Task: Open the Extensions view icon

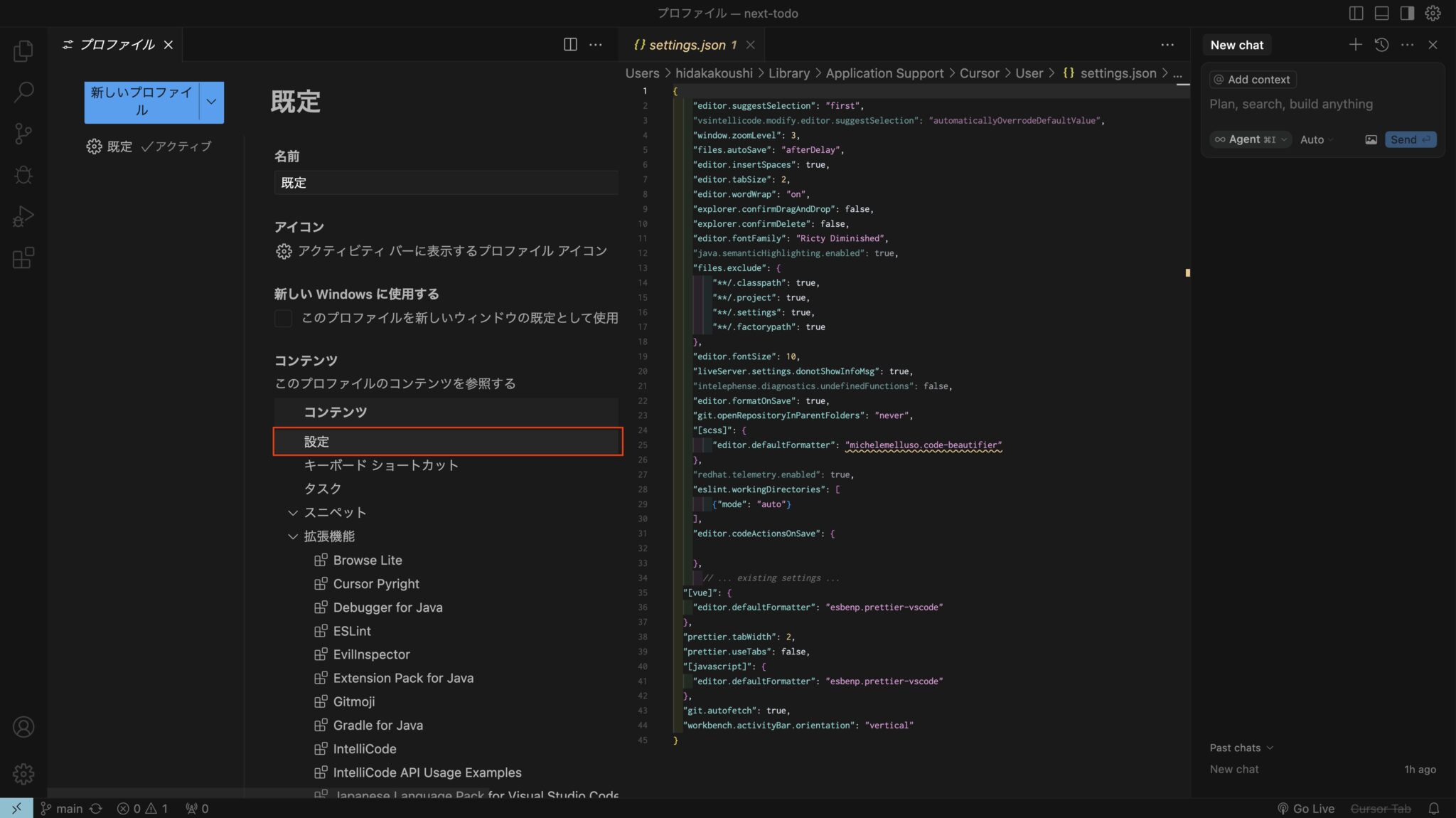Action: tap(23, 258)
